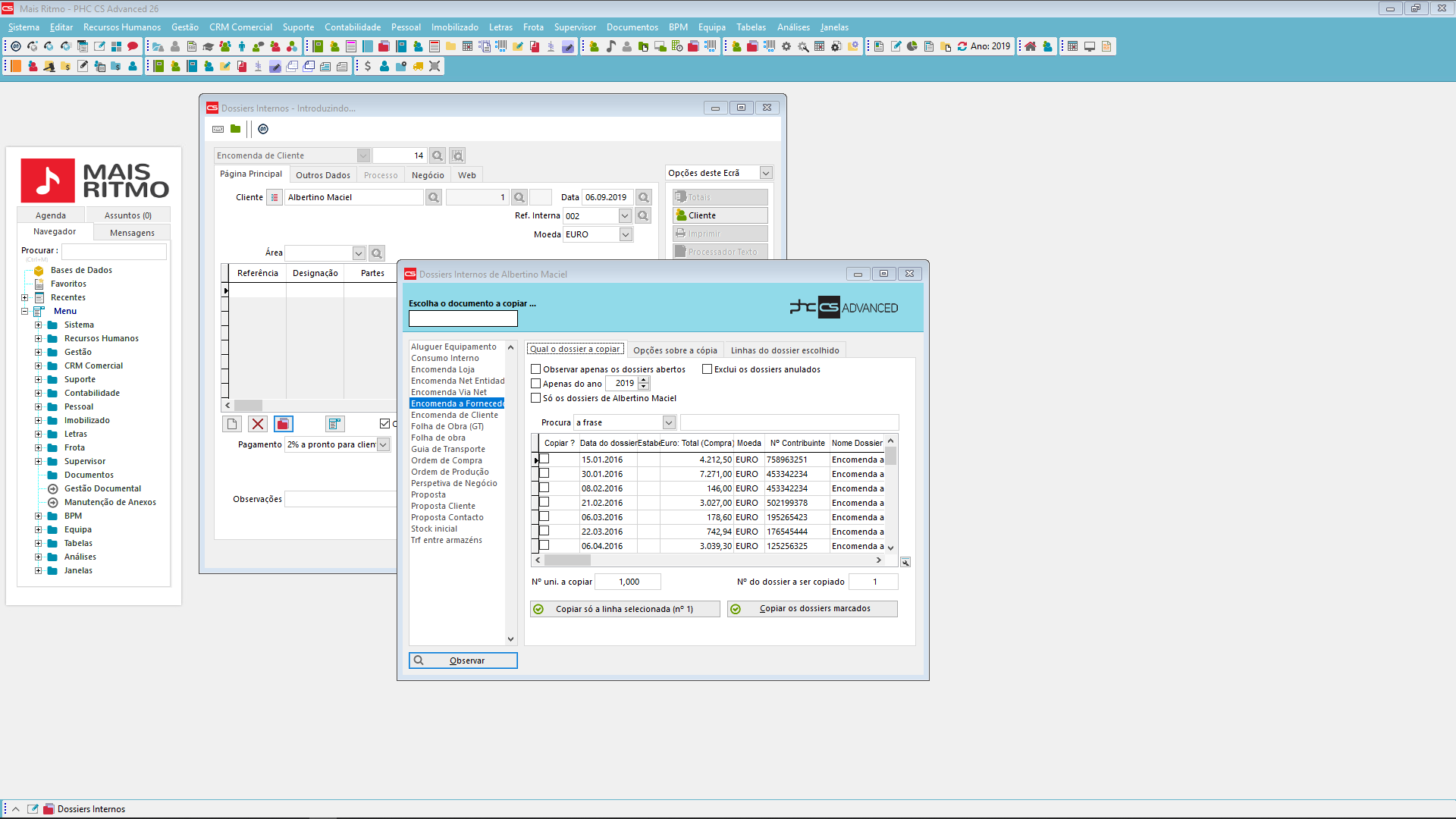Click the Procurar field in navigator
The width and height of the screenshot is (1456, 819).
[114, 251]
